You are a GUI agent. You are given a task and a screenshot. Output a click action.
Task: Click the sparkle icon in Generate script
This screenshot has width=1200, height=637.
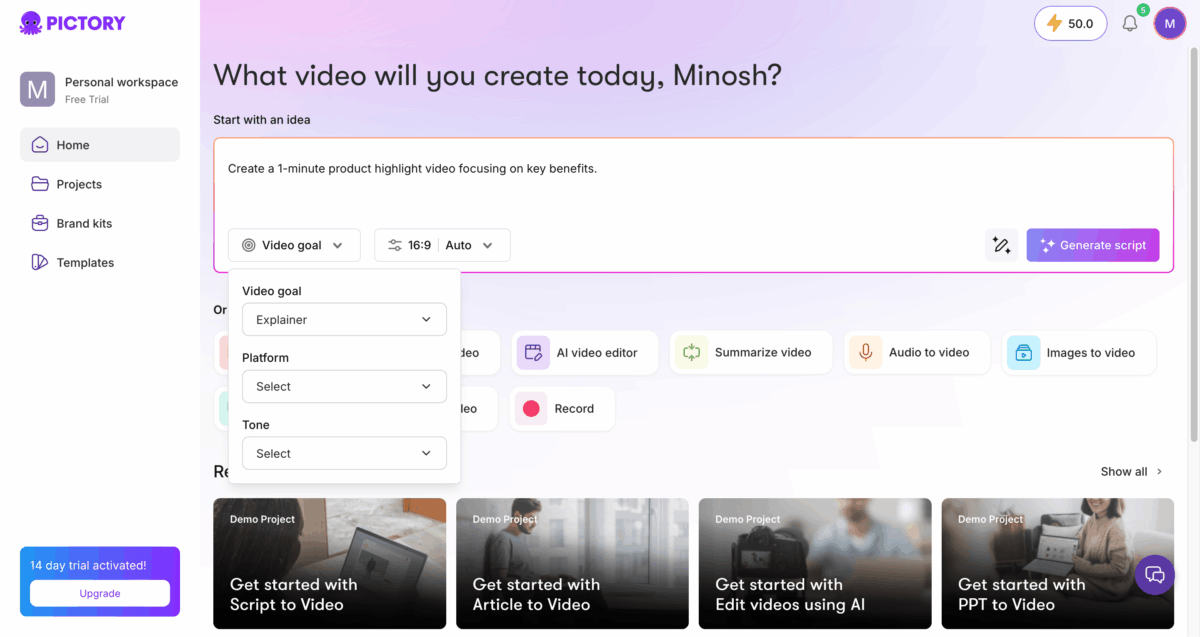pos(1047,245)
